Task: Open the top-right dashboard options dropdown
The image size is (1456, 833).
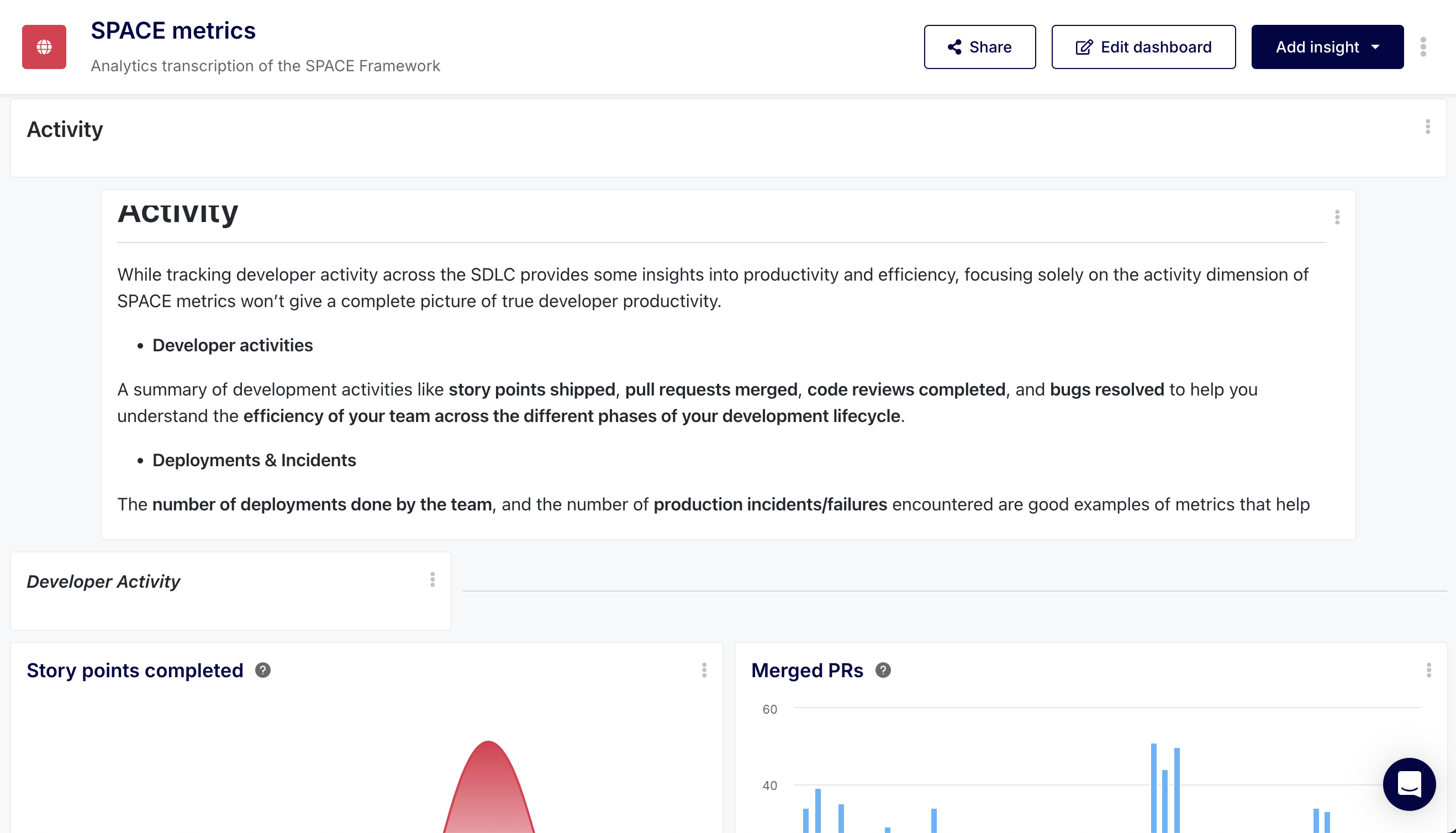Action: [x=1423, y=48]
